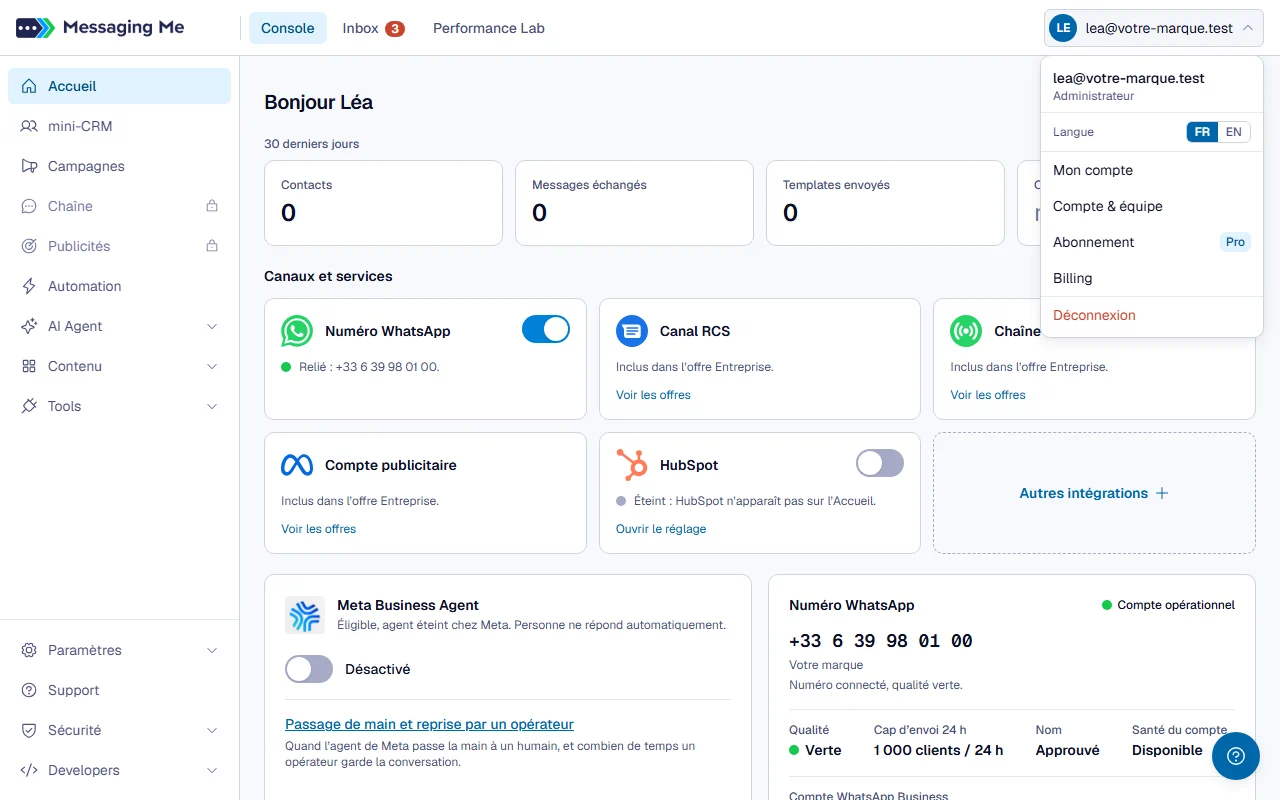Click the Developers code icon

click(x=29, y=770)
